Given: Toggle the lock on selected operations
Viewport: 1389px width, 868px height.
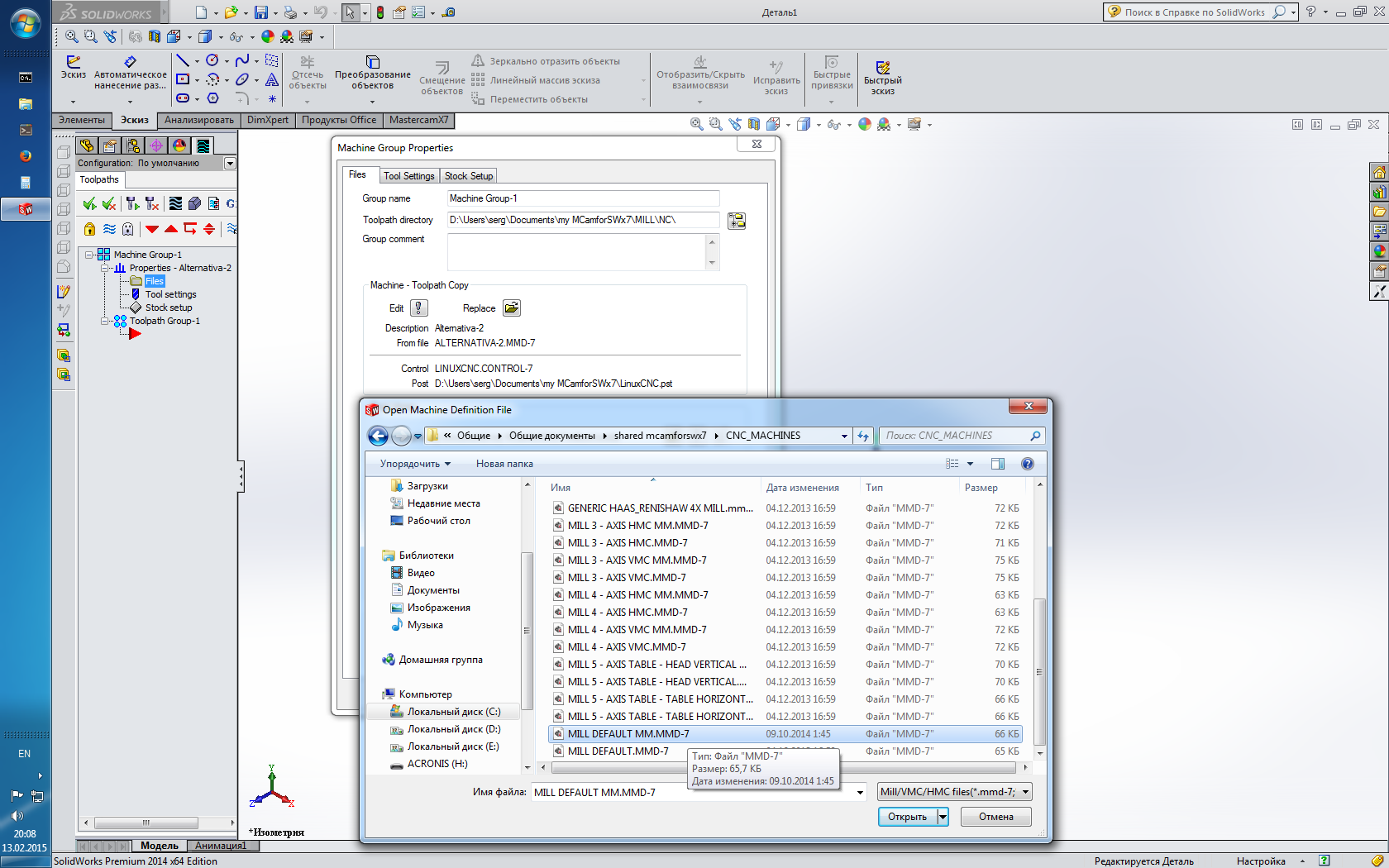Looking at the screenshot, I should point(89,229).
